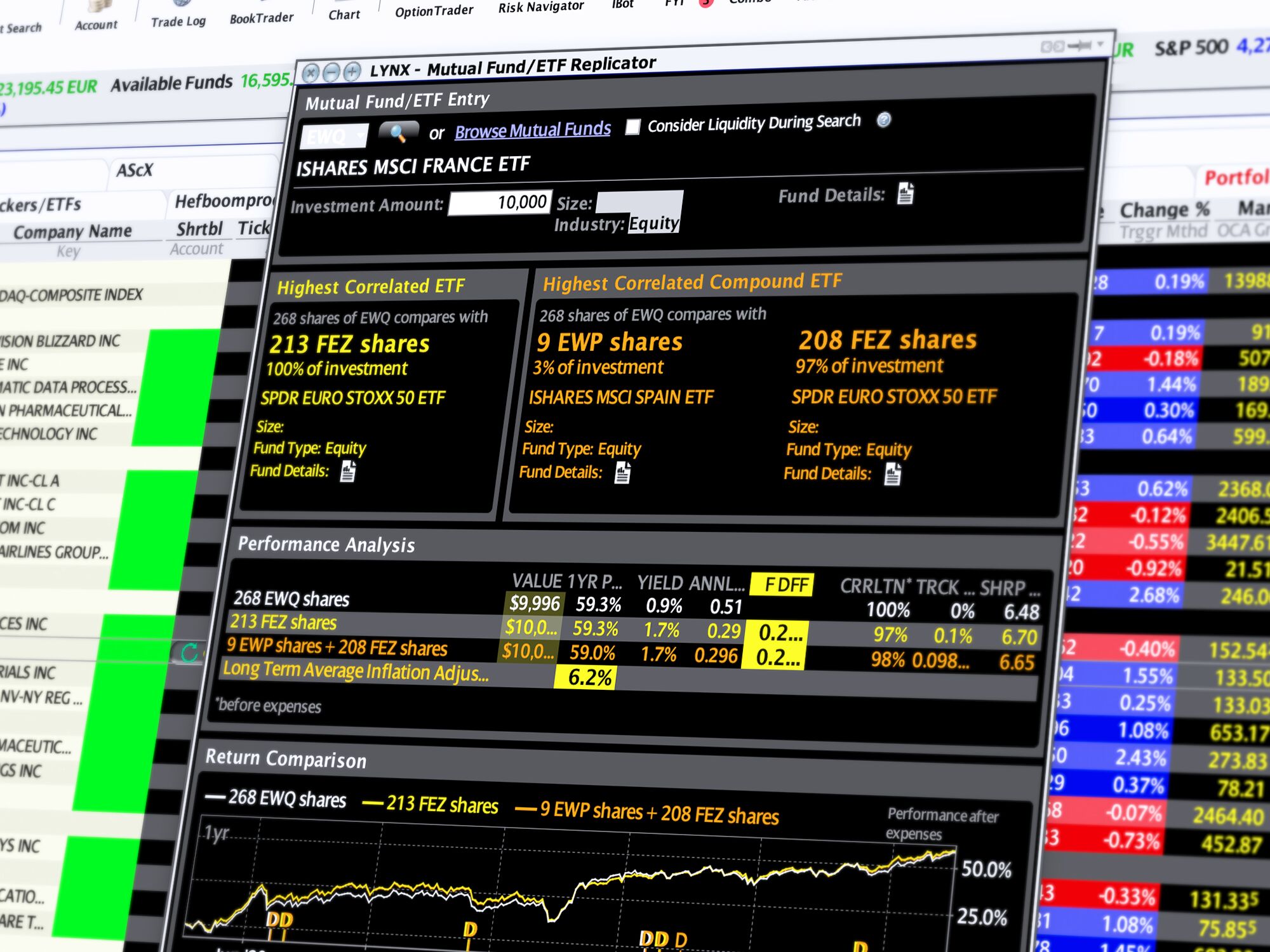
Task: Click the yellow 6.2% inflation value cell
Action: [x=585, y=677]
